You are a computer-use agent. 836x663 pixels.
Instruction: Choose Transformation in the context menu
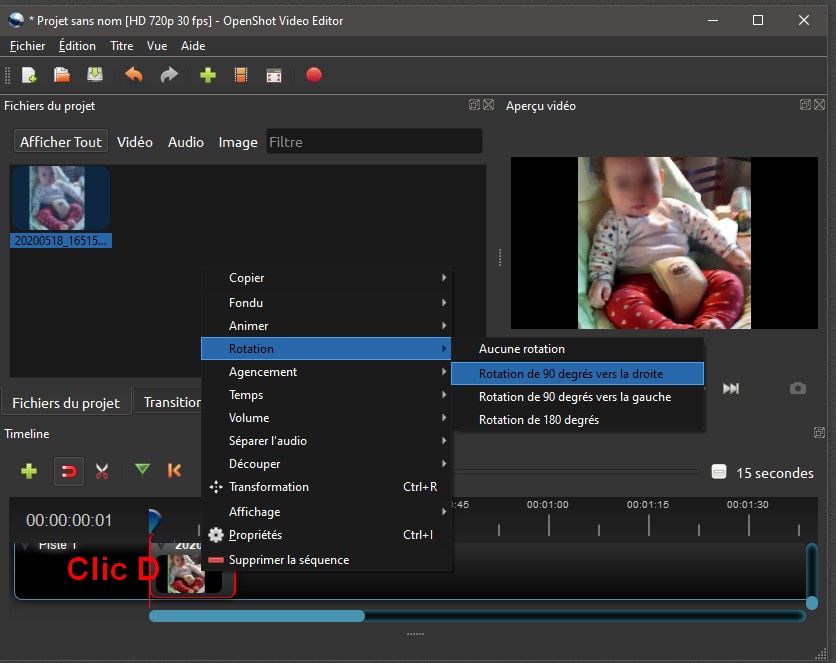point(326,487)
